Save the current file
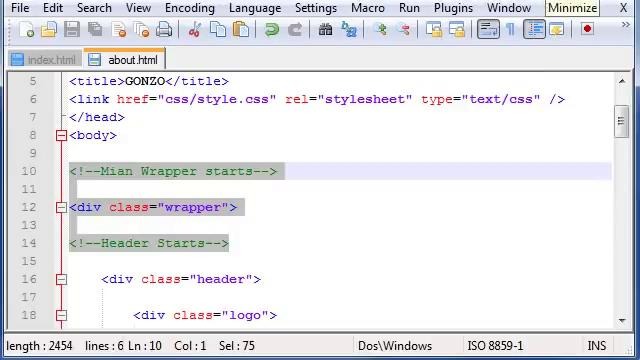The image size is (640, 360). [72, 29]
